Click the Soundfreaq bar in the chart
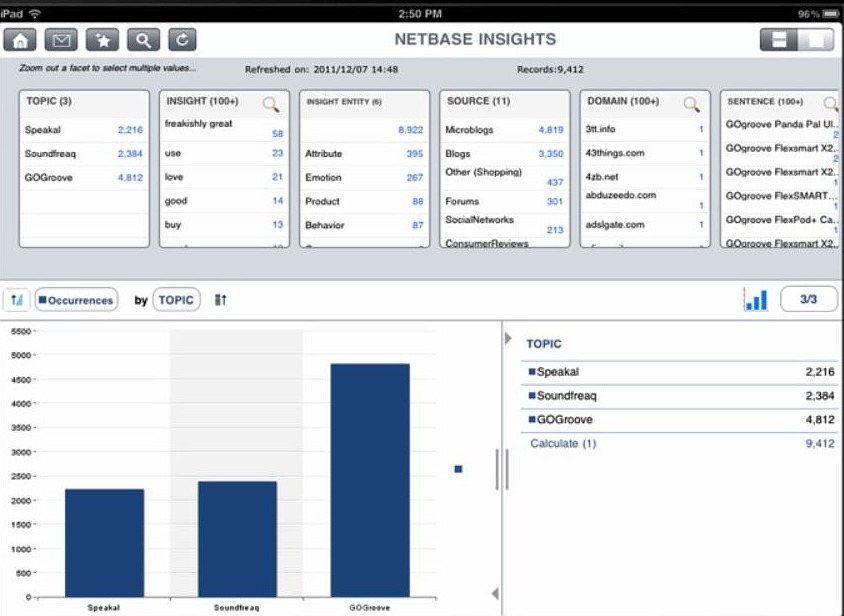Image resolution: width=844 pixels, height=616 pixels. click(x=237, y=539)
